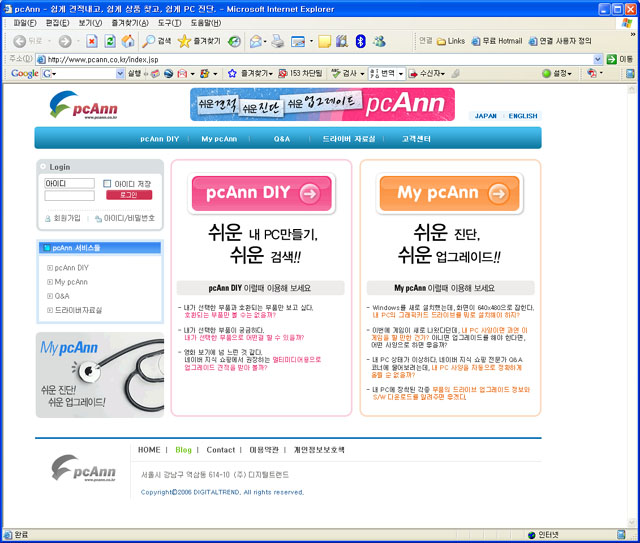This screenshot has height=543, width=640.
Task: Open the 번역 translate dropdown arrow
Action: pyautogui.click(x=401, y=74)
